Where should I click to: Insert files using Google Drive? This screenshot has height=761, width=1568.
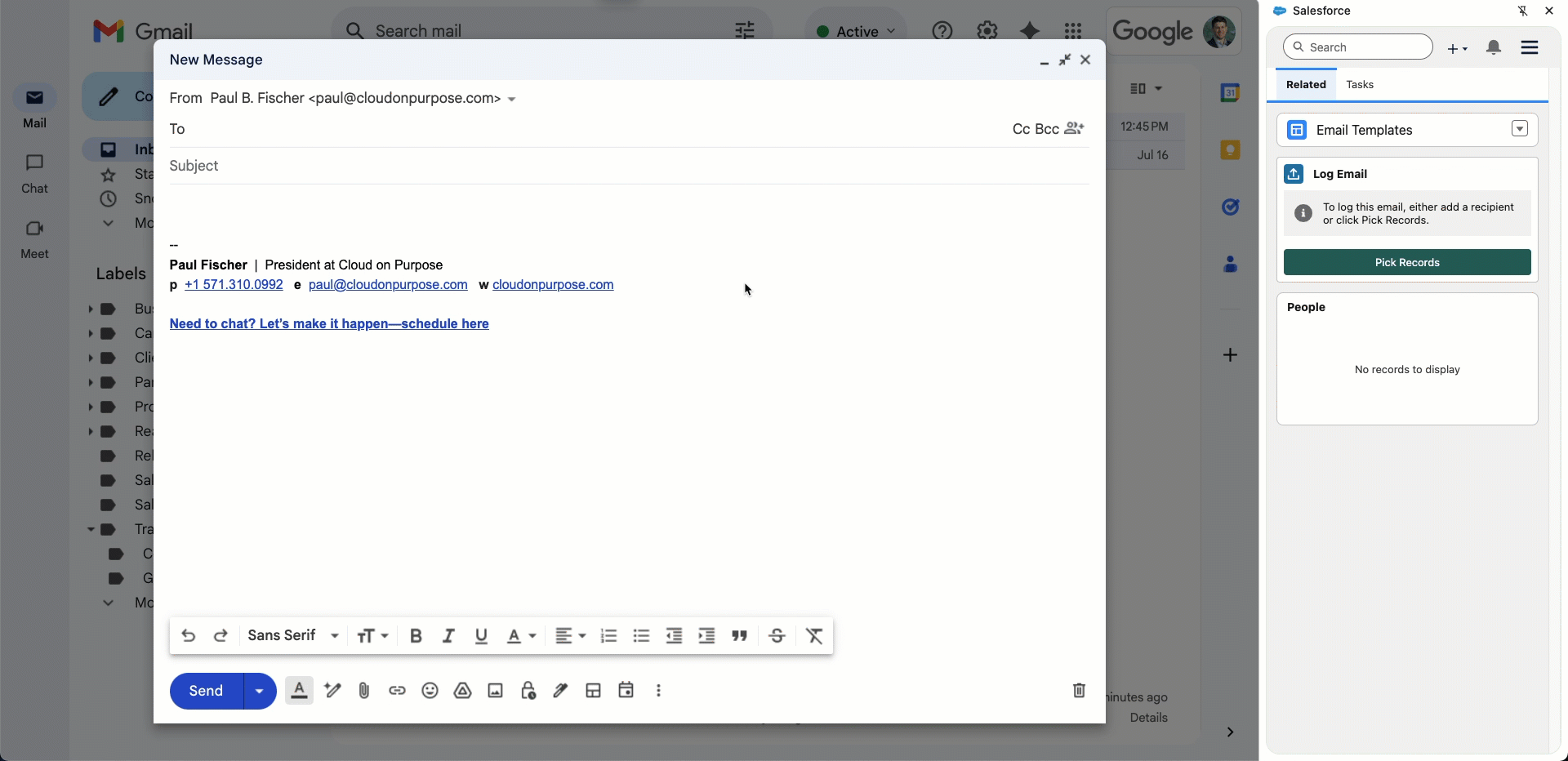(x=463, y=691)
